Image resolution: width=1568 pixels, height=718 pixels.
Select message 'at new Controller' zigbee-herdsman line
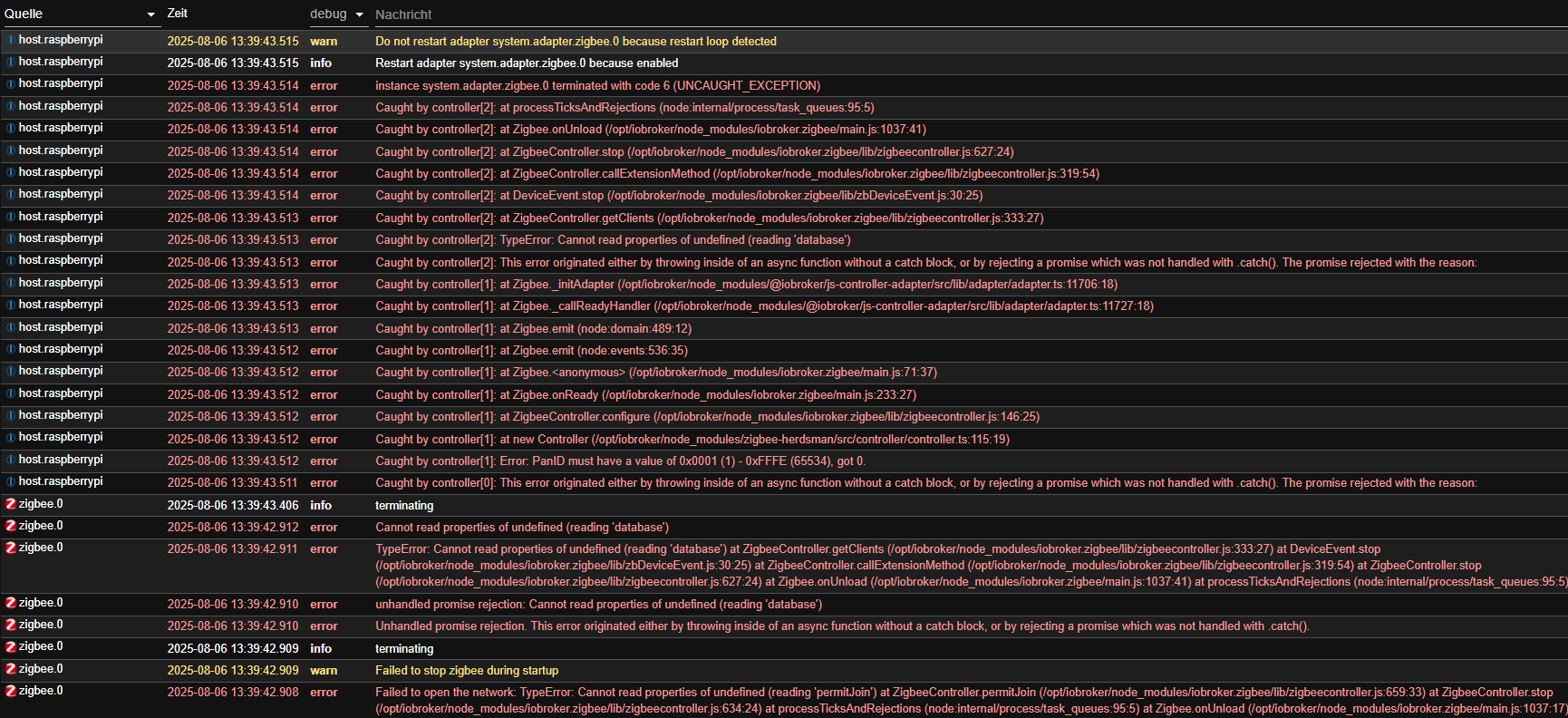692,439
